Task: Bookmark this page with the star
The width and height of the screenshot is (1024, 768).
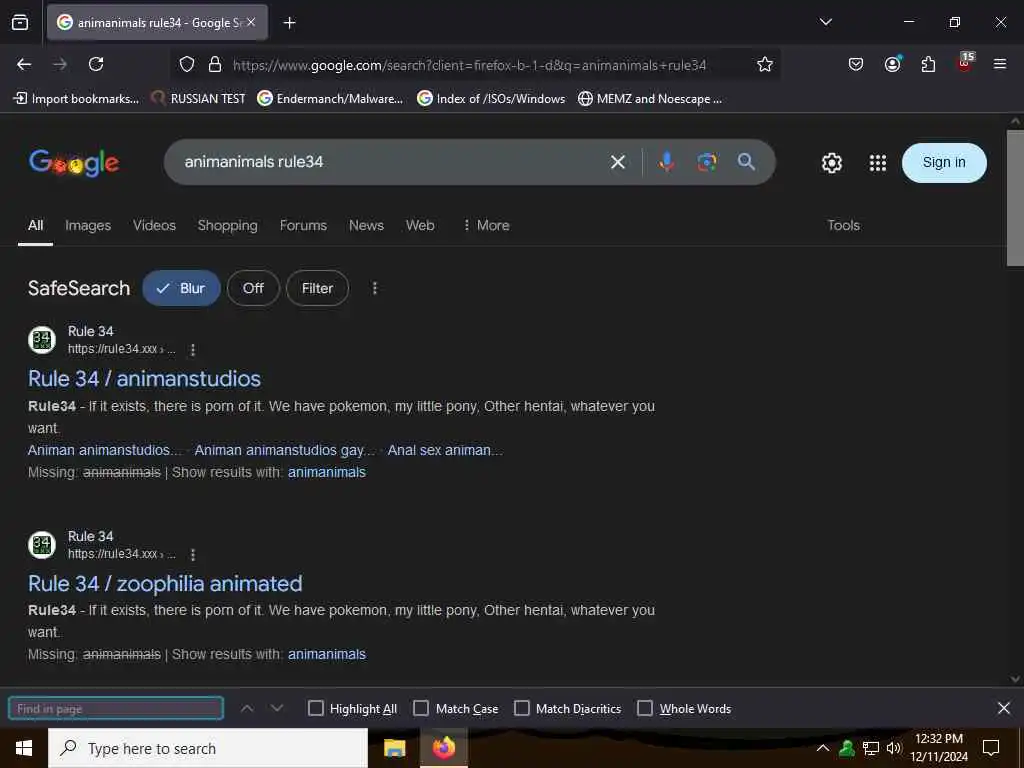Action: tap(765, 64)
